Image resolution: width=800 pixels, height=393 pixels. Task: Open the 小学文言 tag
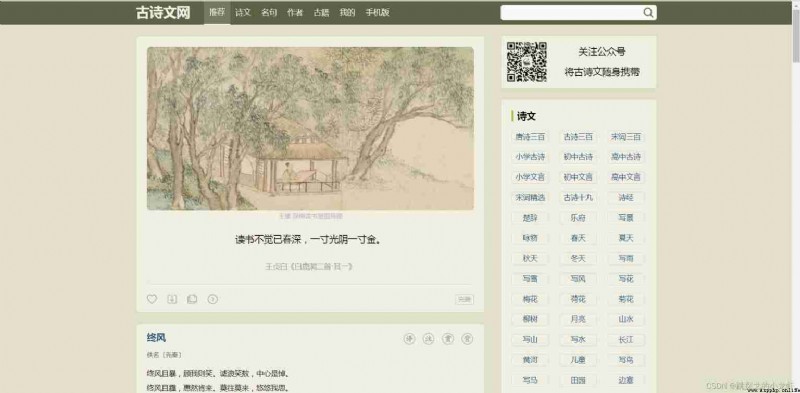(x=530, y=177)
